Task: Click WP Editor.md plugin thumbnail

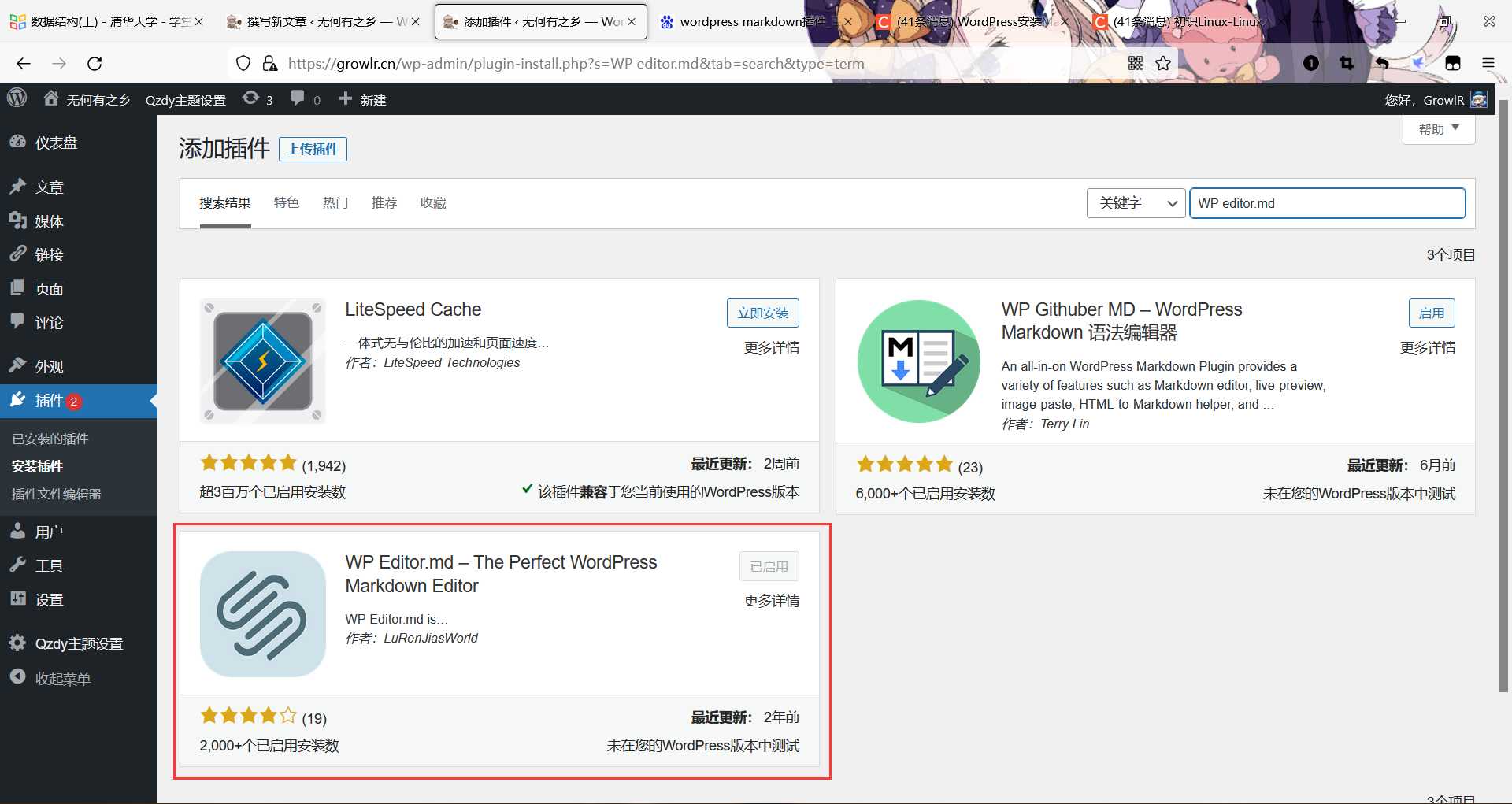Action: click(262, 614)
